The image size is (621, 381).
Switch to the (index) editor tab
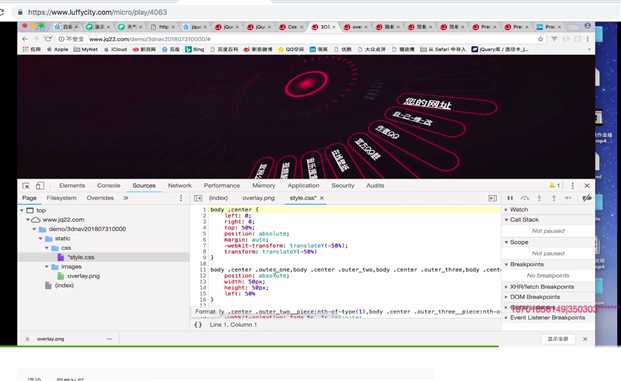(219, 198)
